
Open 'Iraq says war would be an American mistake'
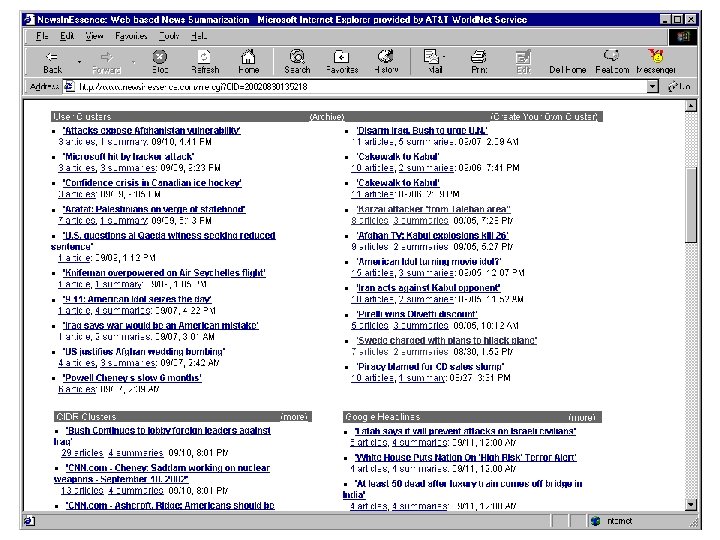[x=161, y=325]
